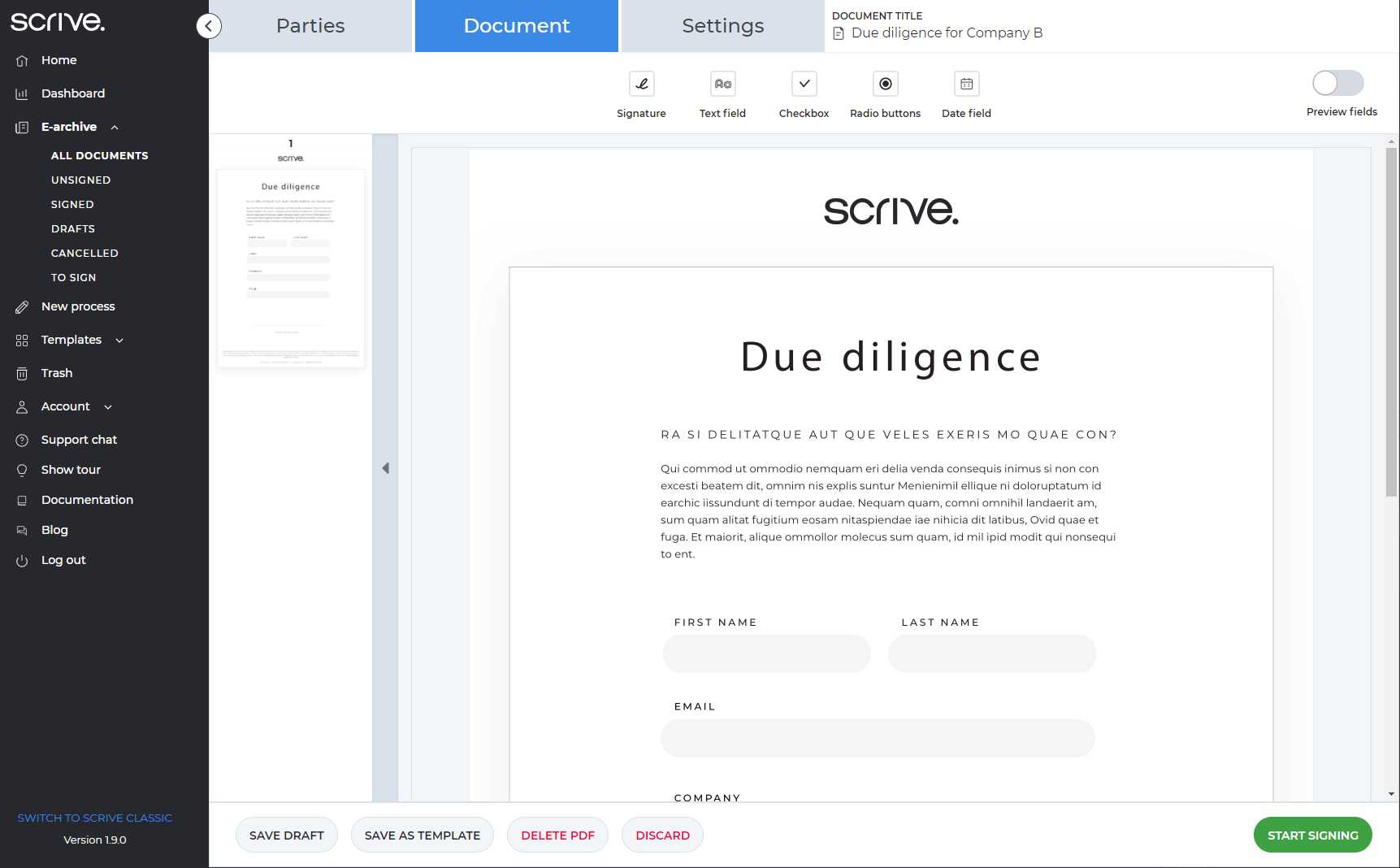Viewport: 1400px width, 868px height.
Task: Open Drafts in E-archive
Action: [73, 228]
